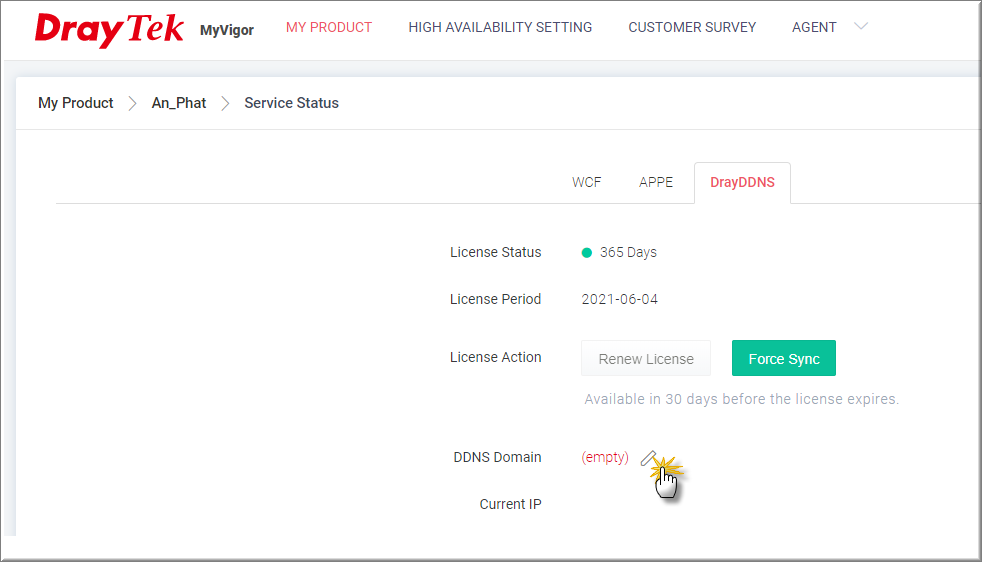This screenshot has height=562, width=982.
Task: Click the pencil edit icon beside DDNS Domain
Action: pos(648,458)
